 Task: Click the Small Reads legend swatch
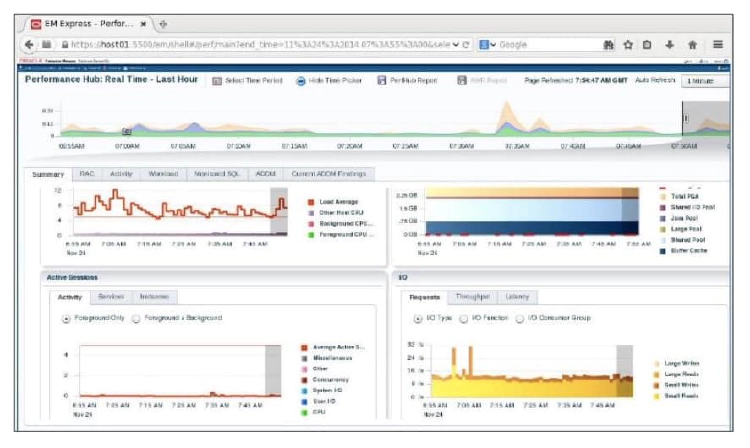pyautogui.click(x=657, y=396)
